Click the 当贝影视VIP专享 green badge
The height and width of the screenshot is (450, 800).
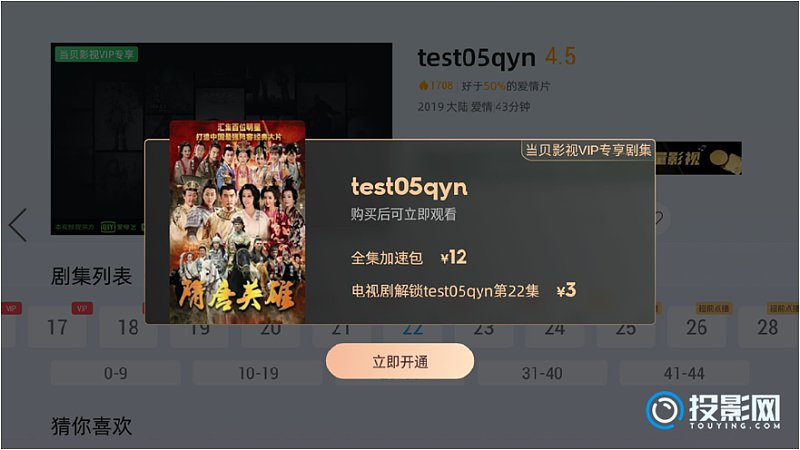pos(96,54)
